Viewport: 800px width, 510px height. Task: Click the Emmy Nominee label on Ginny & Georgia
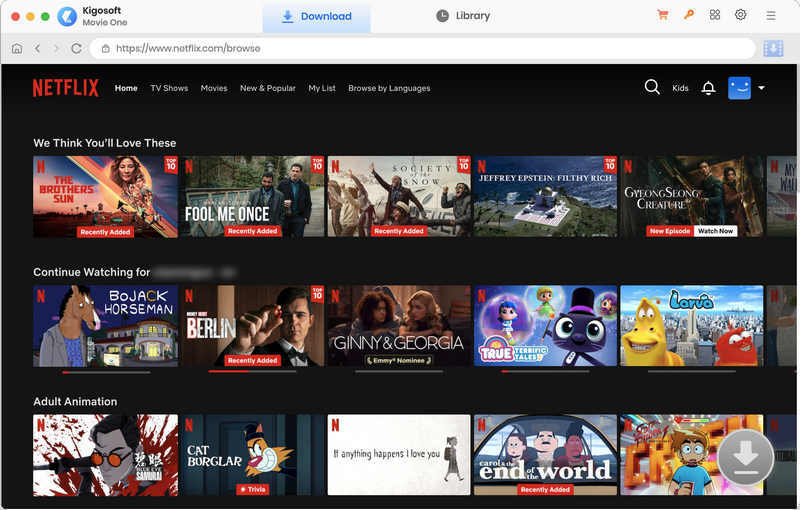[399, 360]
